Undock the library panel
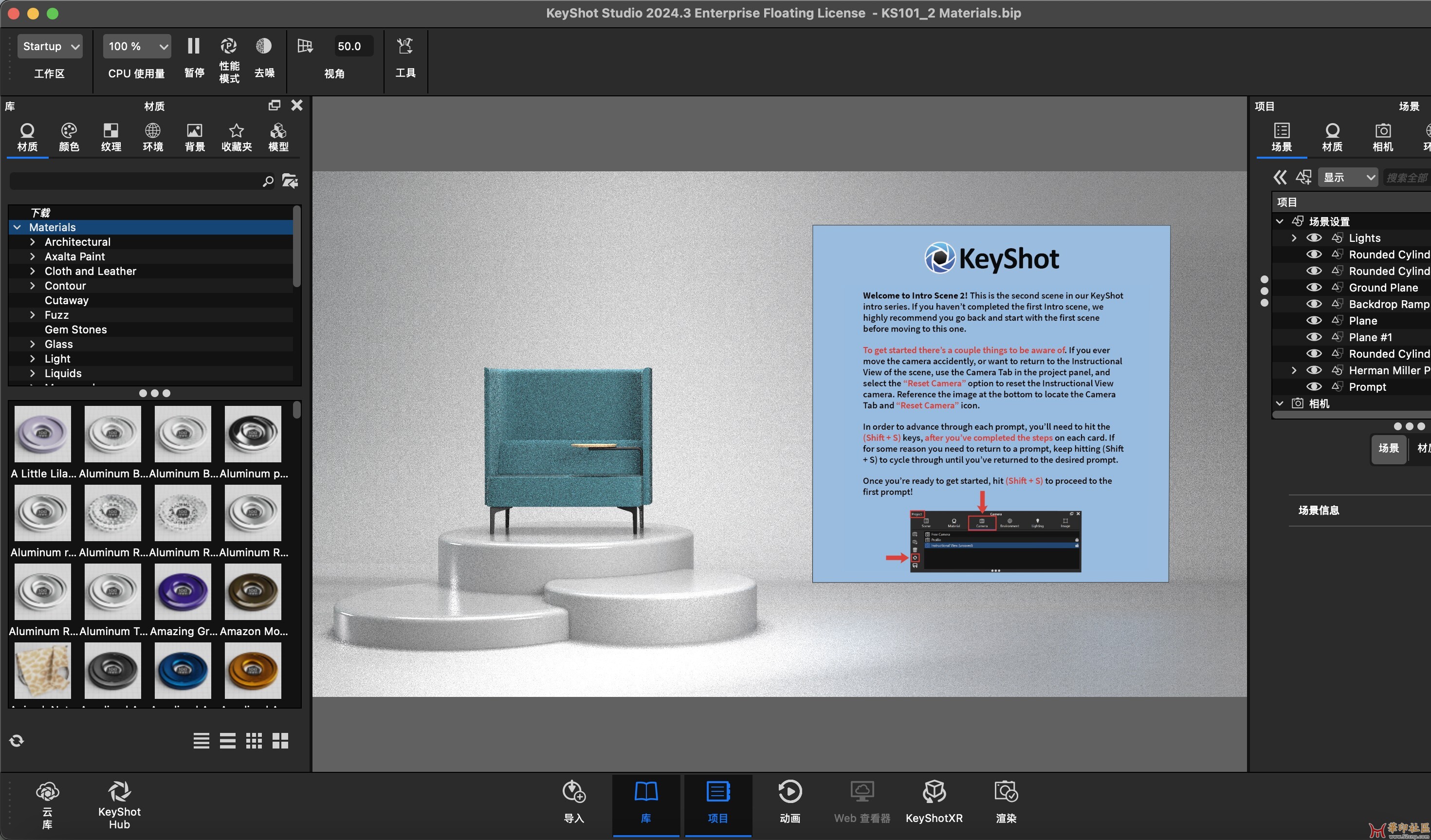 point(275,105)
